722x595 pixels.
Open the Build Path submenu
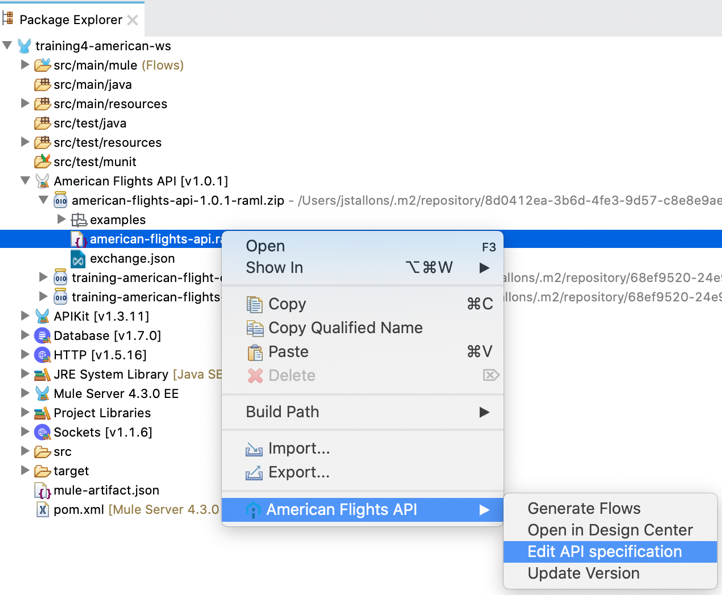(x=362, y=412)
